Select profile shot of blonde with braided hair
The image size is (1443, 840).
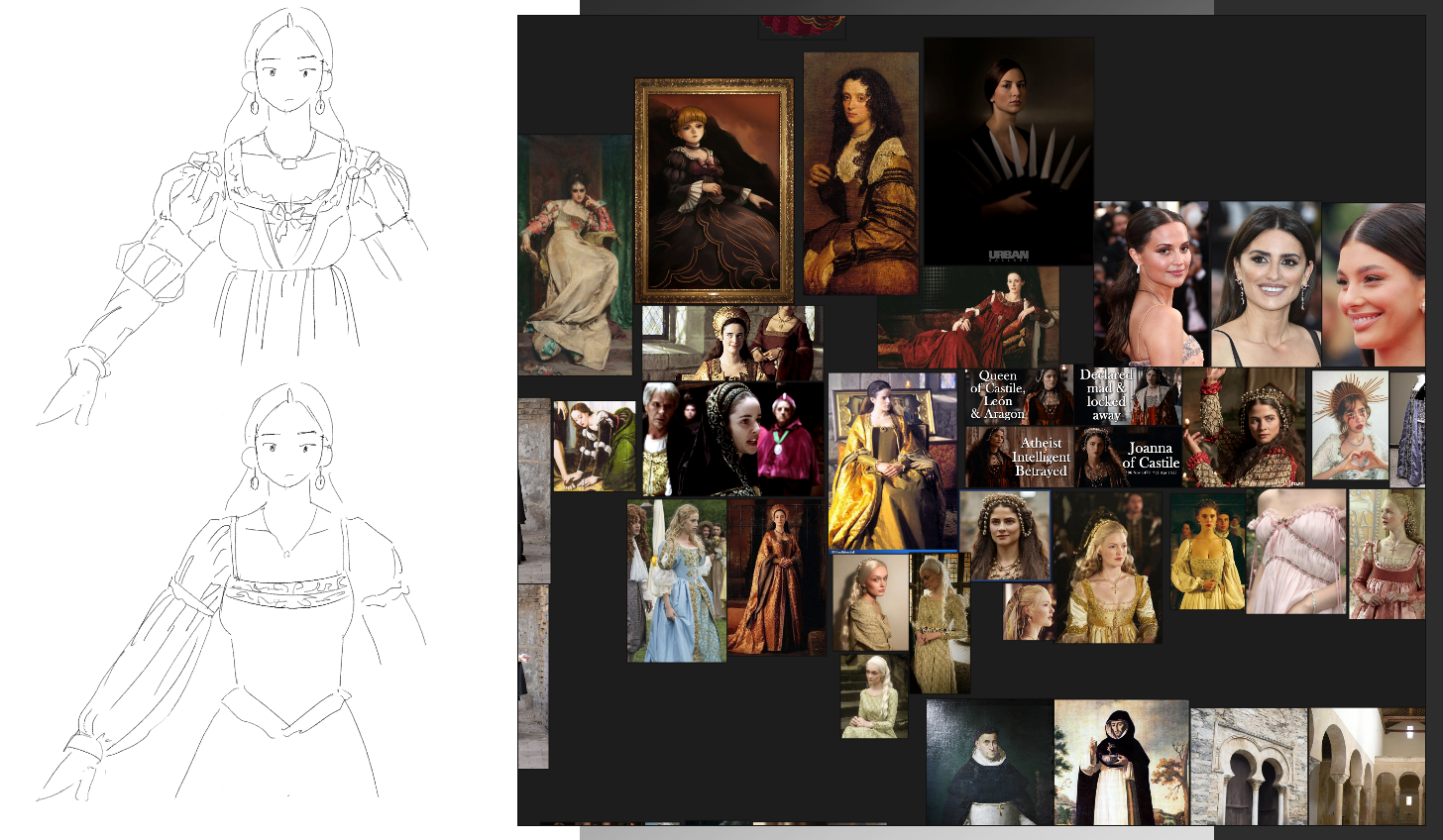(871, 602)
